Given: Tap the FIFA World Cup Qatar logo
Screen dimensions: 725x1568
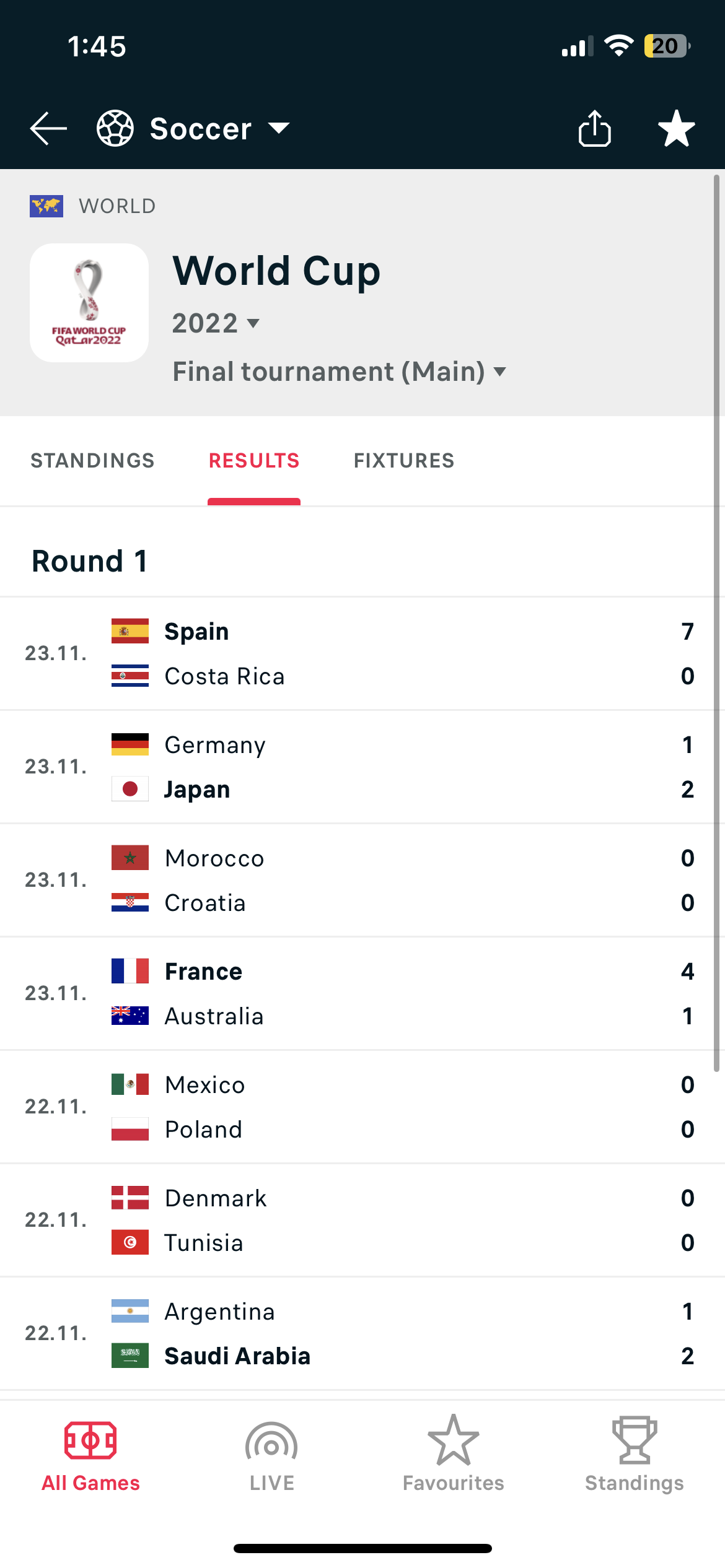Looking at the screenshot, I should [89, 303].
